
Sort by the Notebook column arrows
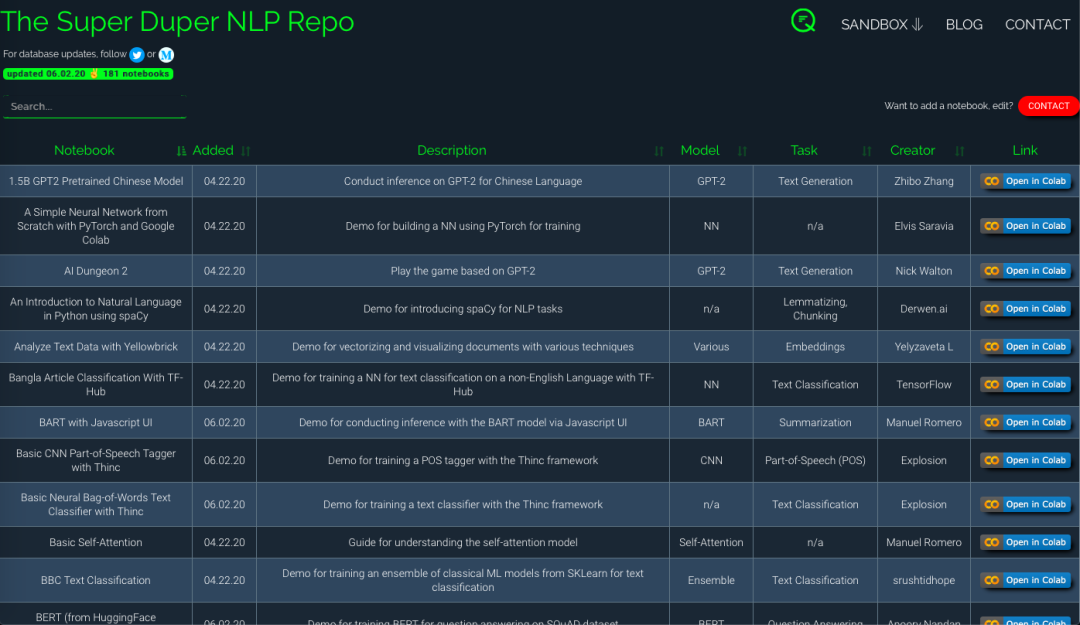[x=181, y=151]
